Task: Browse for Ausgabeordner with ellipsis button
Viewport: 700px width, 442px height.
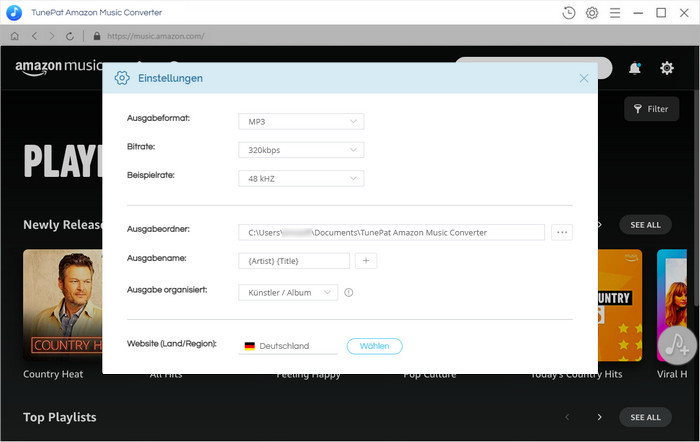Action: [x=562, y=232]
